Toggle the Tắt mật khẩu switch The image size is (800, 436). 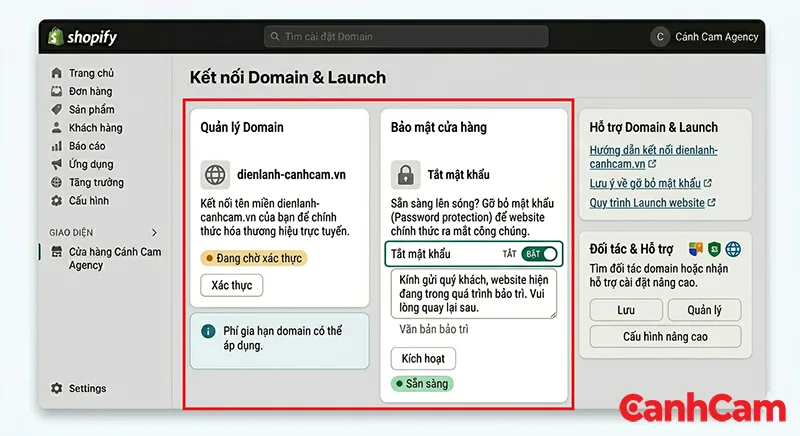pyautogui.click(x=539, y=254)
